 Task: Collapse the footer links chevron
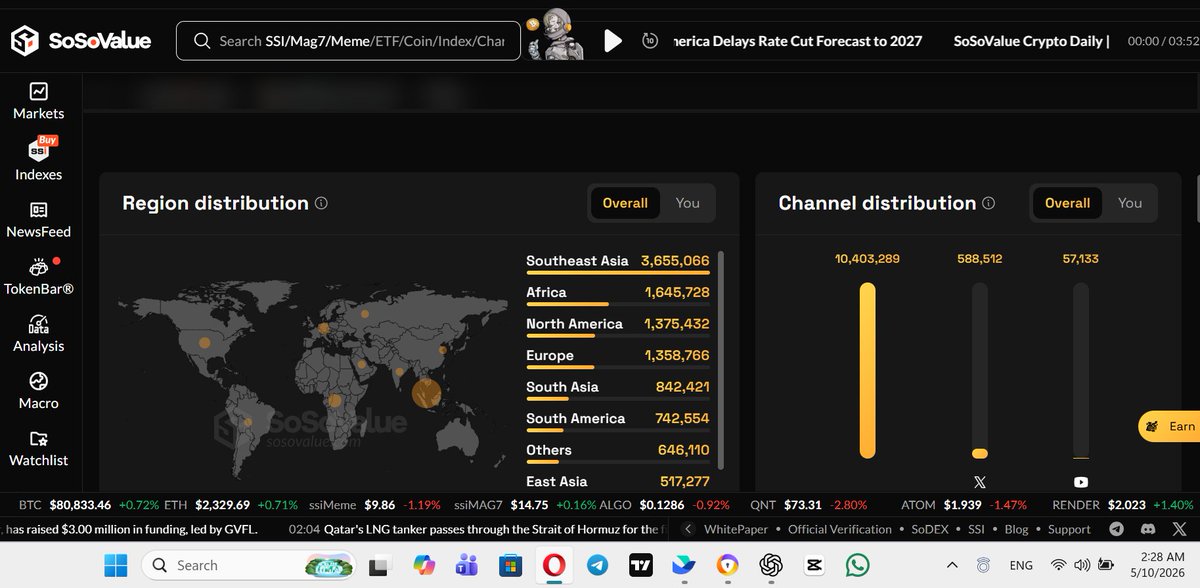click(x=686, y=529)
